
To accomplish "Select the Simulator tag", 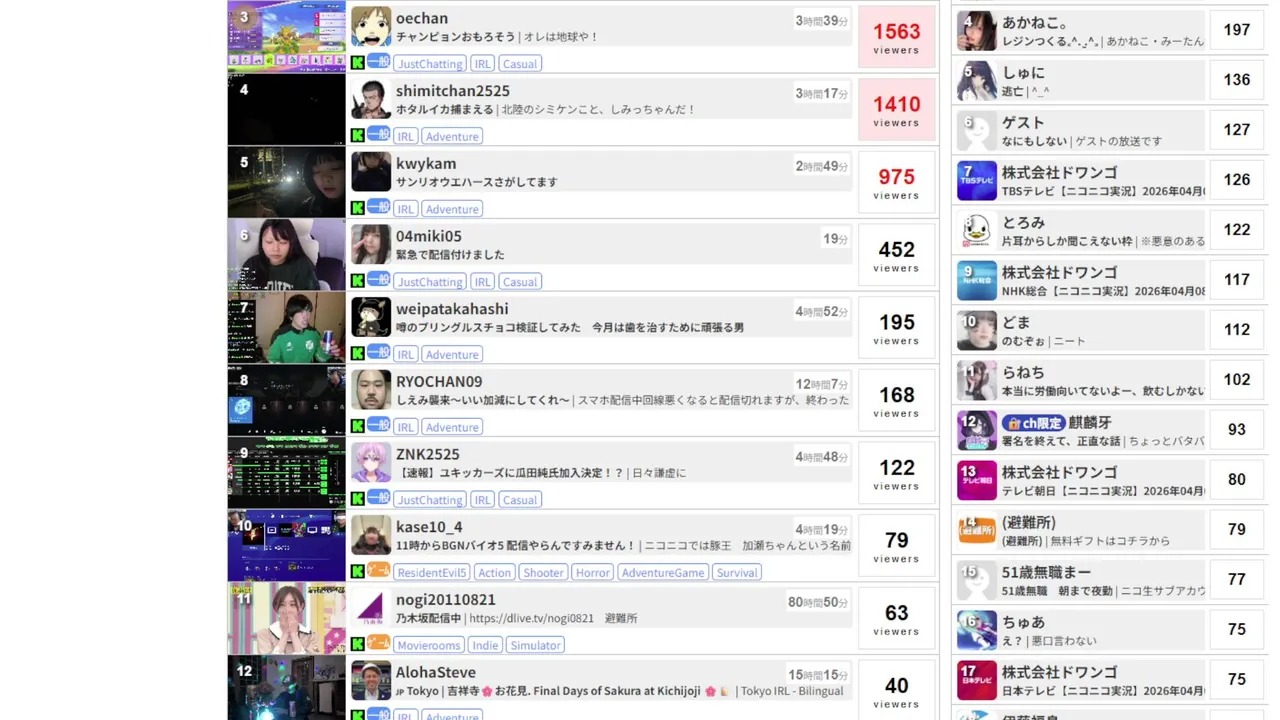I will click(535, 646).
